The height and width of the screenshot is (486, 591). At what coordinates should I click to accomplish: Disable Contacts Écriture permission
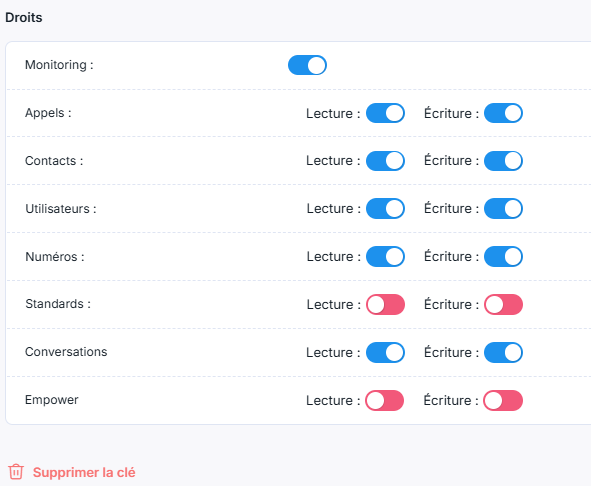[x=503, y=161]
